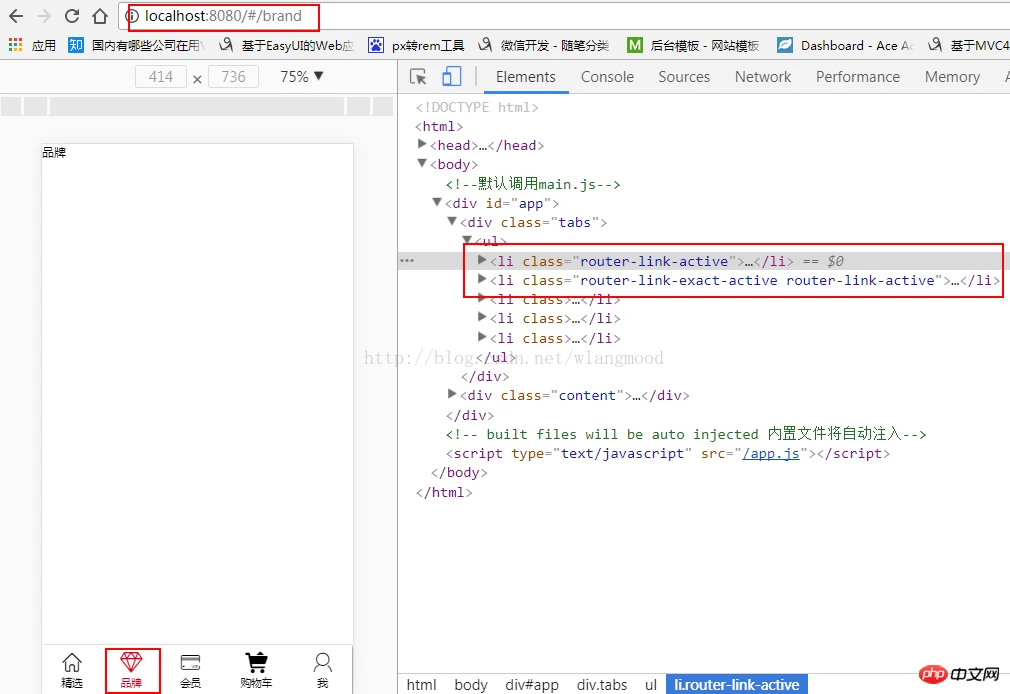Image resolution: width=1010 pixels, height=694 pixels.
Task: View site info icon in address bar
Action: tap(132, 16)
